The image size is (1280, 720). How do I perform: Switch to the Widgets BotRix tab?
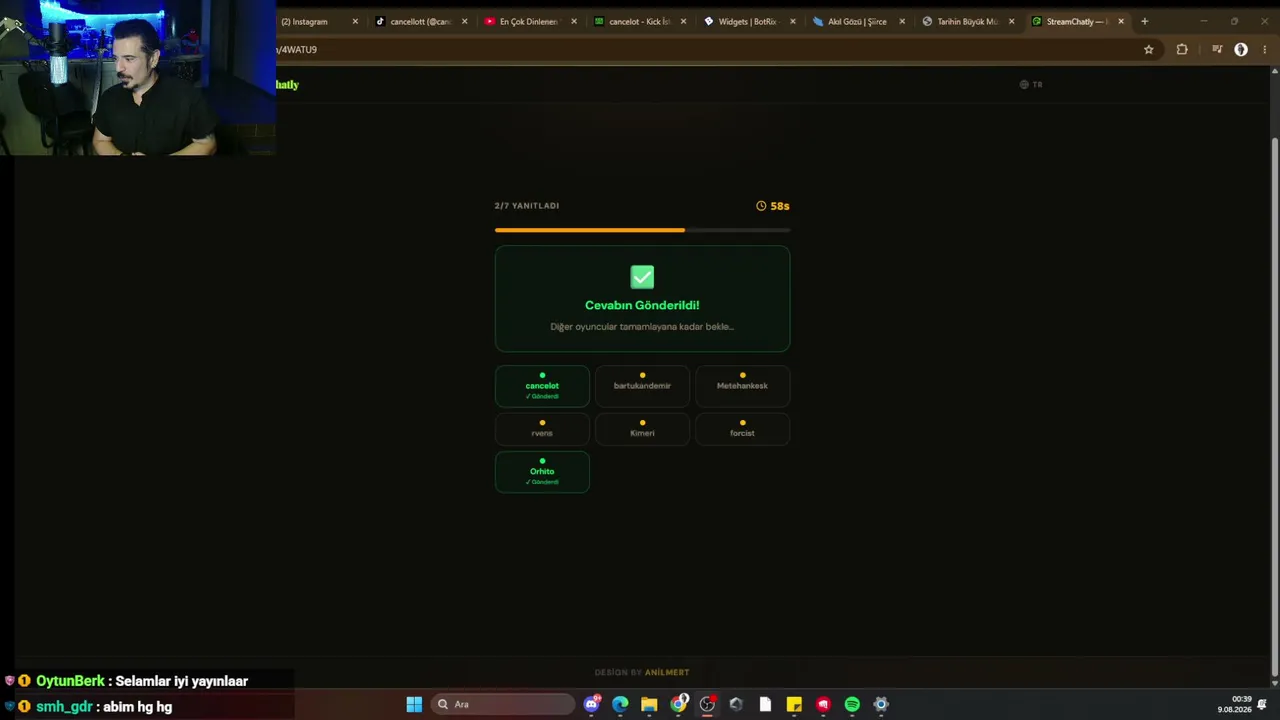click(750, 21)
